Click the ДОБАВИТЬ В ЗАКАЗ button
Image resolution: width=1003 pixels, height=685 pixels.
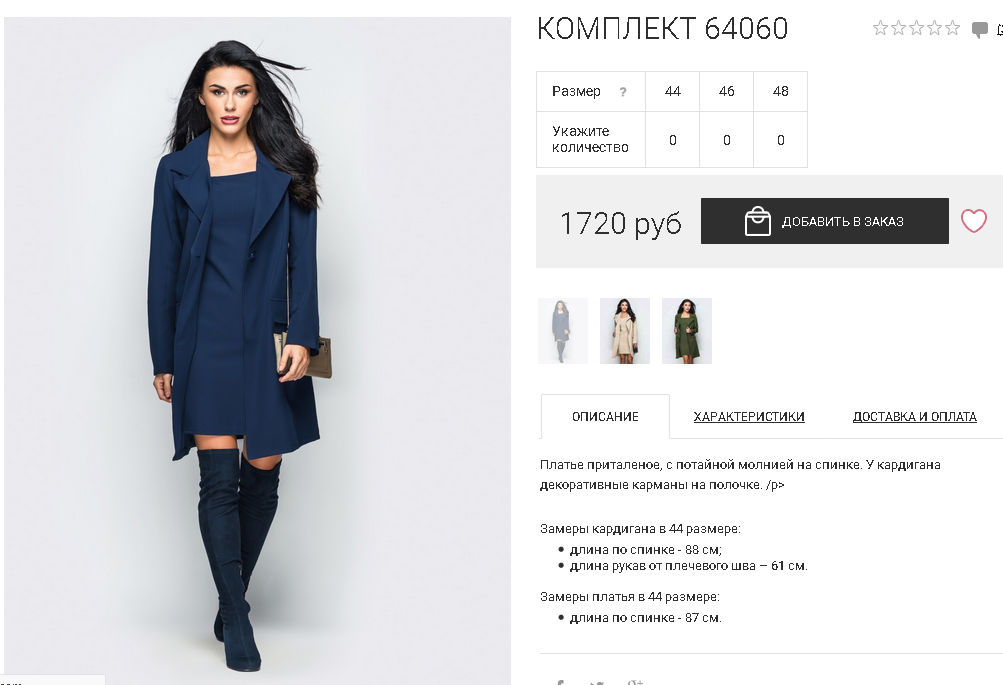(825, 221)
